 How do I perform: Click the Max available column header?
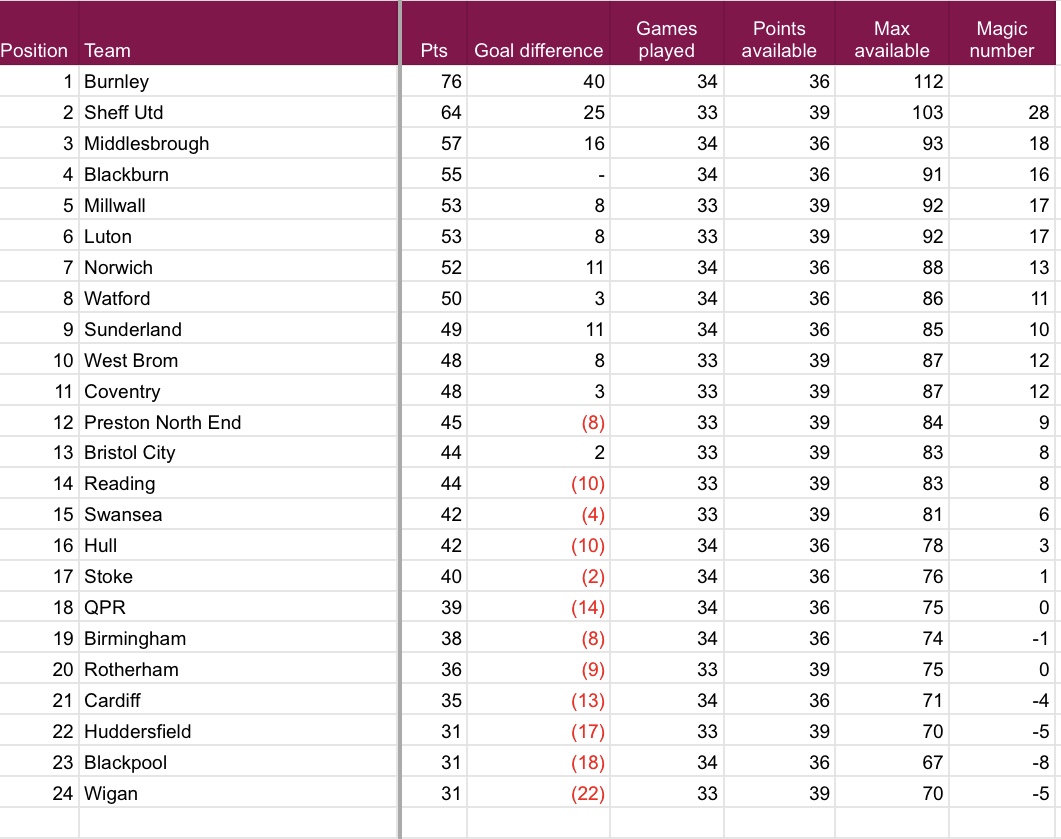pyautogui.click(x=892, y=40)
